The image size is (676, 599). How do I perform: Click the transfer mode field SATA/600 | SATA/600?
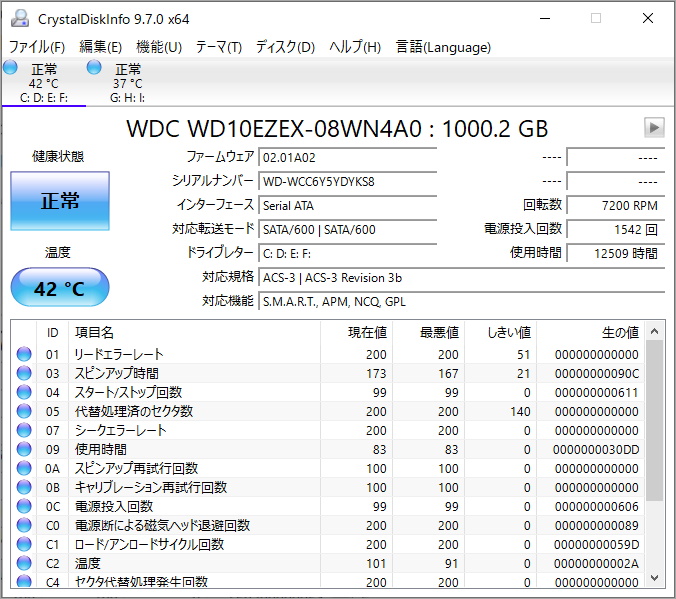coord(347,229)
